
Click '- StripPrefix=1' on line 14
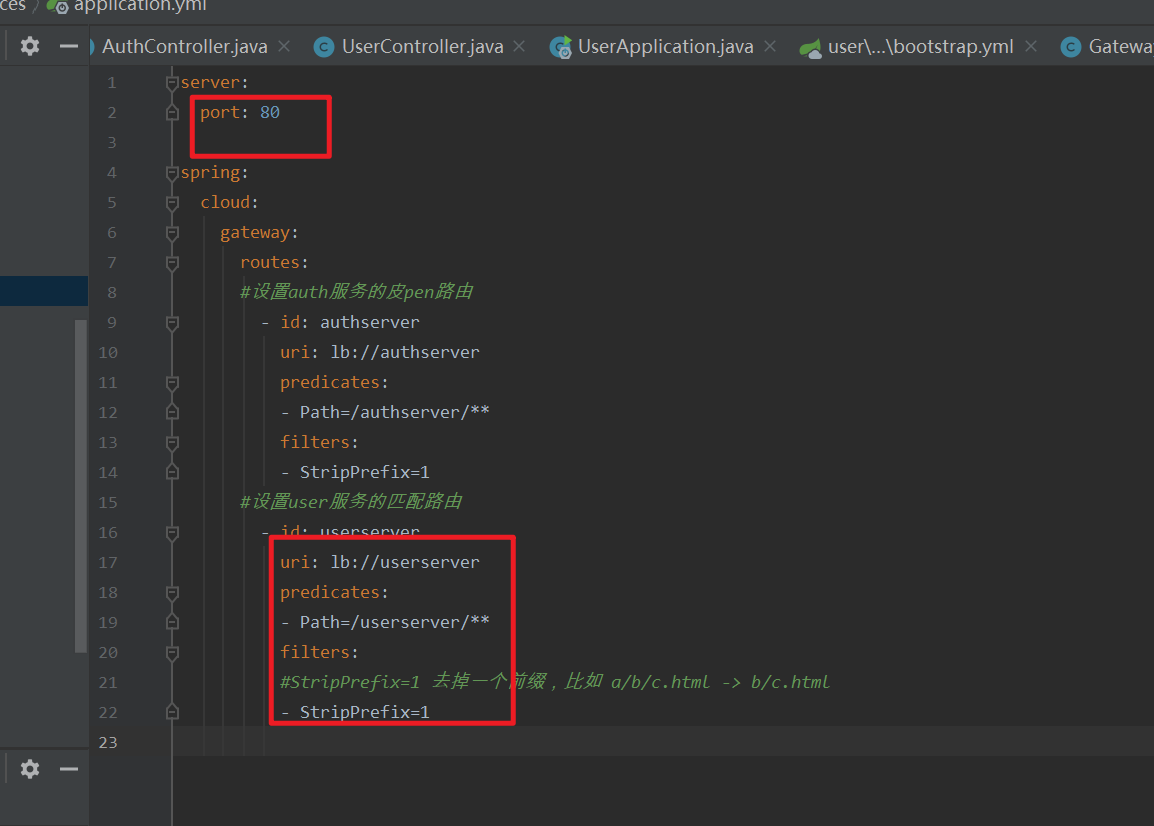(355, 473)
